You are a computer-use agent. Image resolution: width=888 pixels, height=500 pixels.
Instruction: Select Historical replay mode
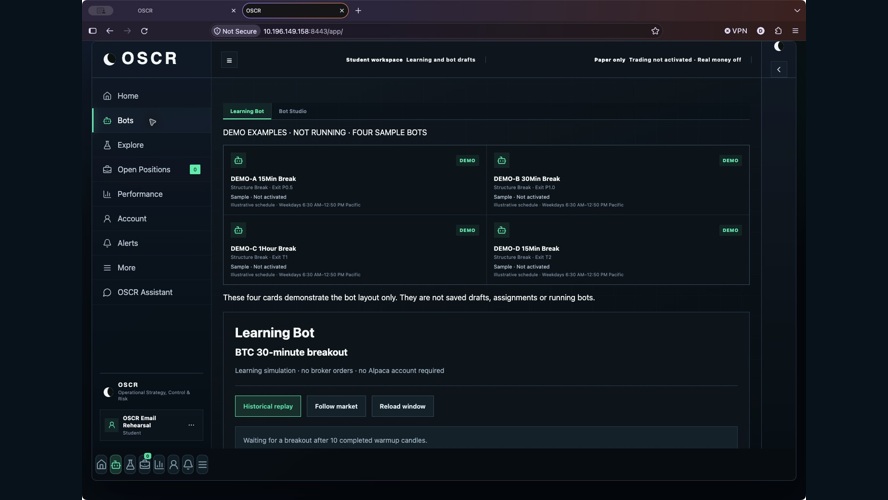coord(268,406)
